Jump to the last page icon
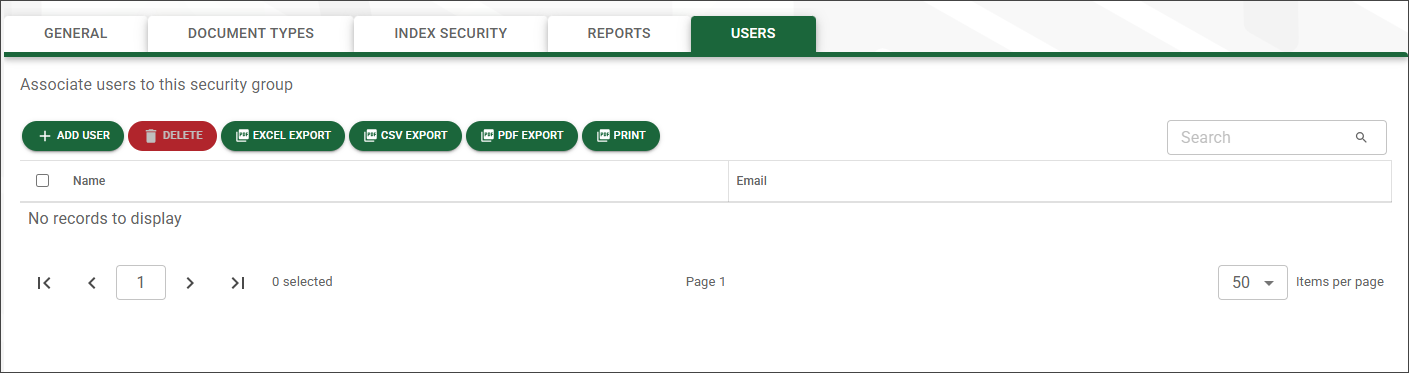 238,283
